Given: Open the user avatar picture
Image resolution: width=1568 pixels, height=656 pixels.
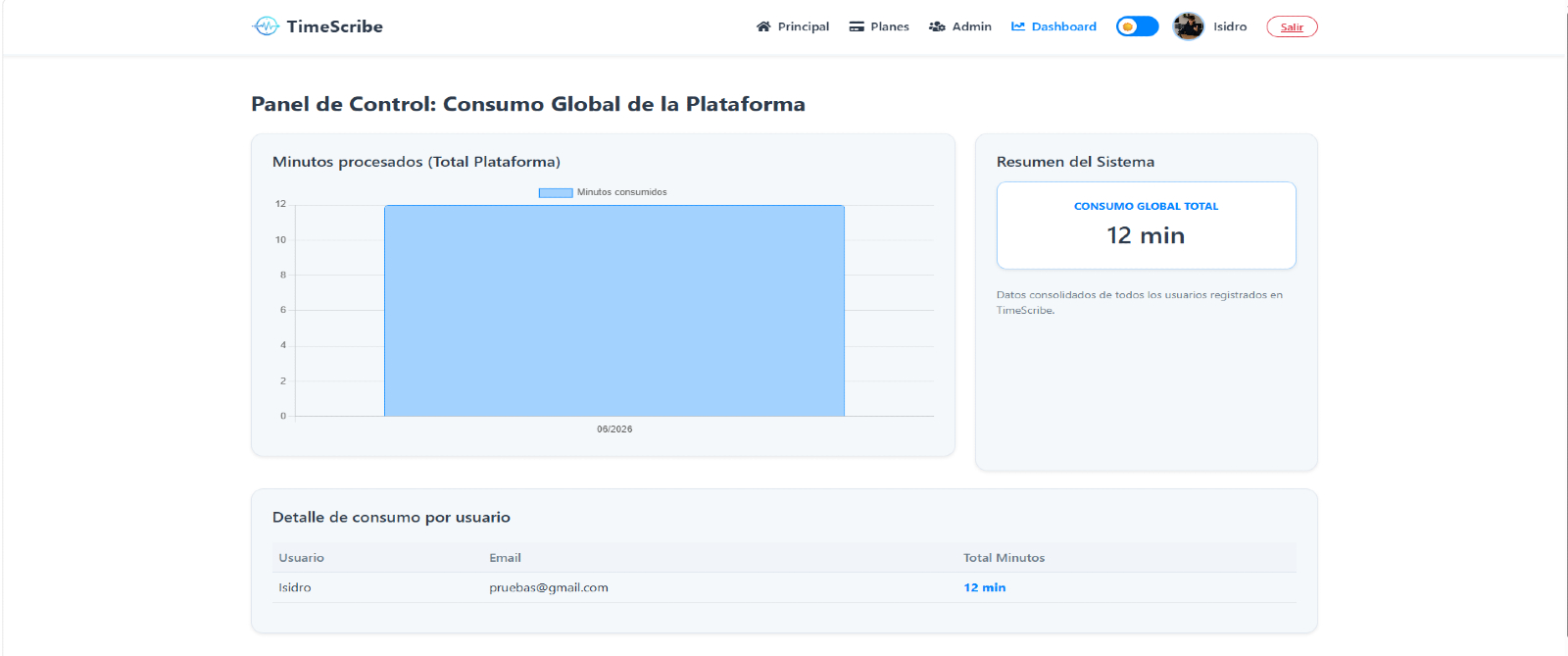Looking at the screenshot, I should [1189, 26].
